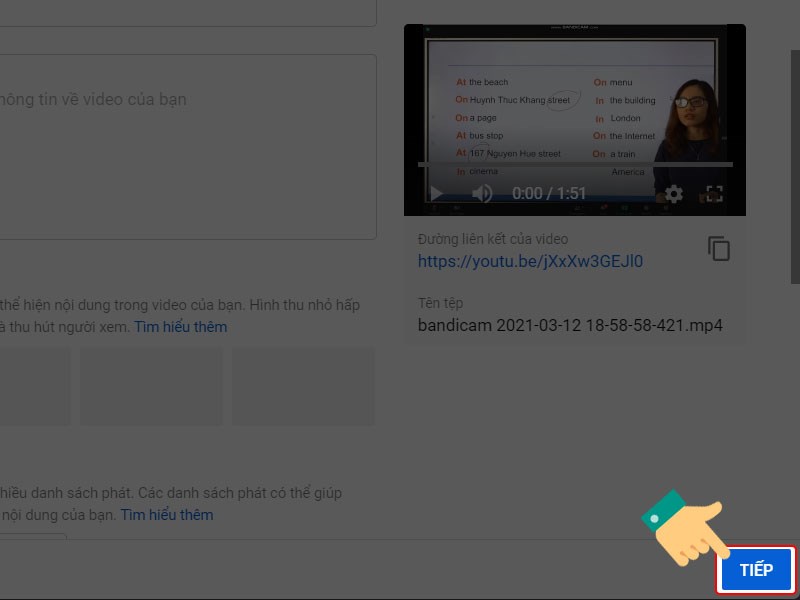Viewport: 800px width, 600px height.
Task: Open the https://youtu.be/jXxXw3GEJl0 link
Action: (530, 261)
